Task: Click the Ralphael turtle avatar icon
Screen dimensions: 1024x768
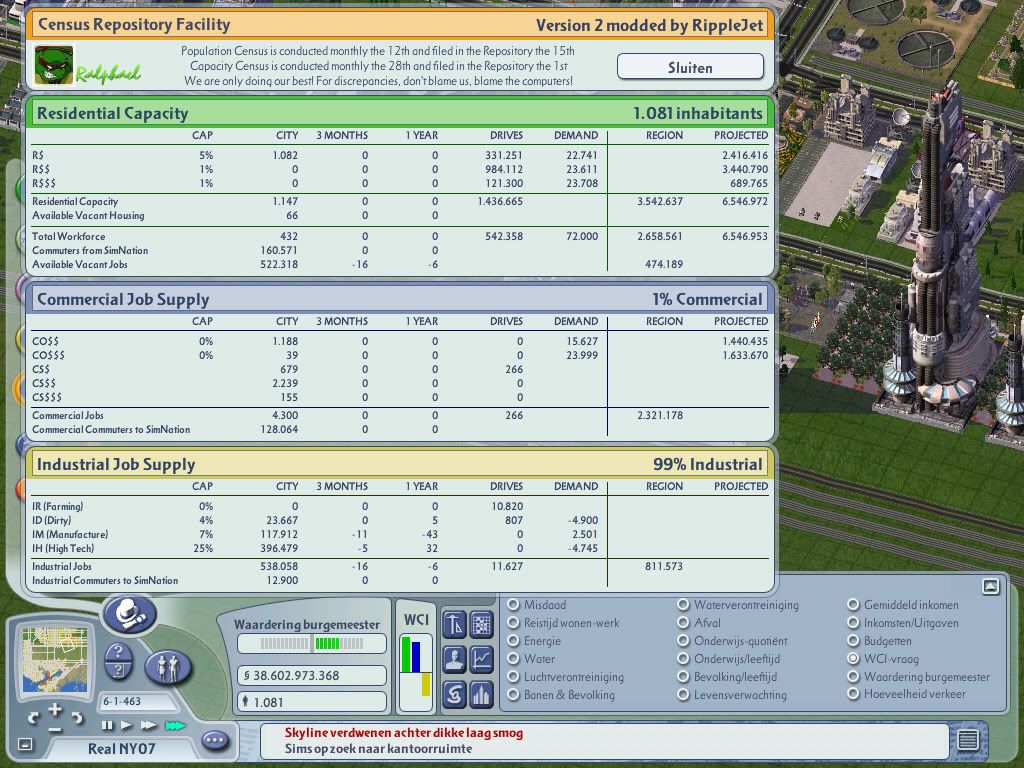Action: [x=54, y=65]
